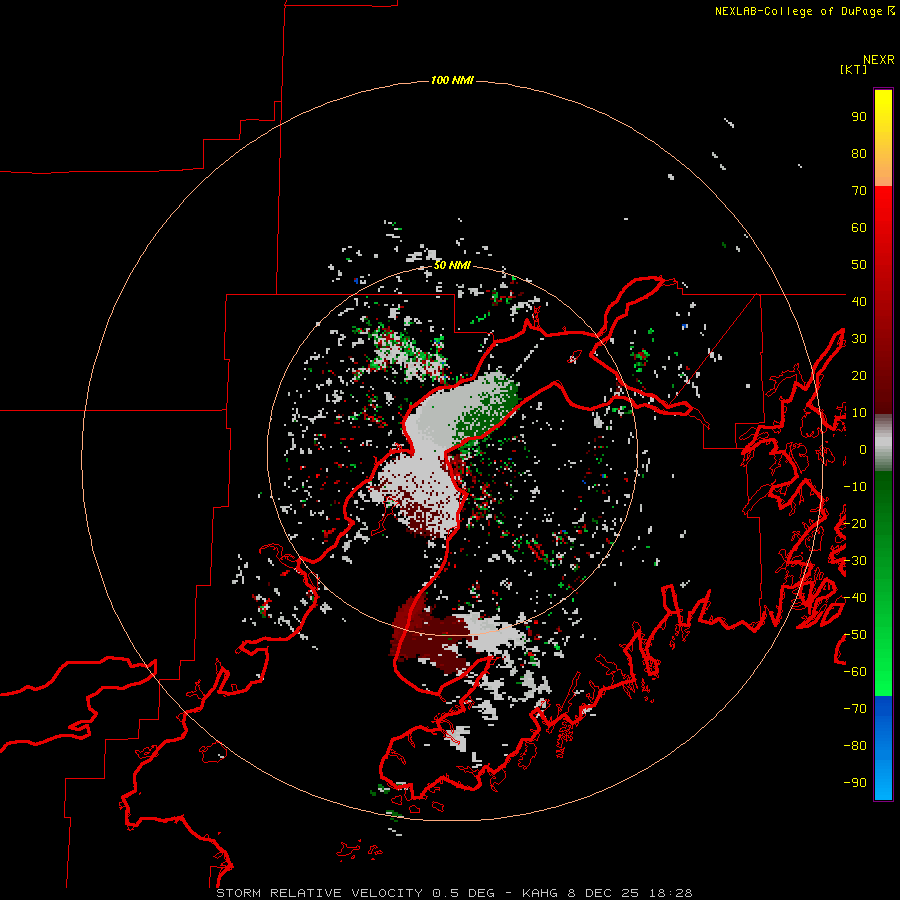Viewport: 900px width, 900px height.
Task: Click the 90 value on velocity scale
Action: [859, 117]
